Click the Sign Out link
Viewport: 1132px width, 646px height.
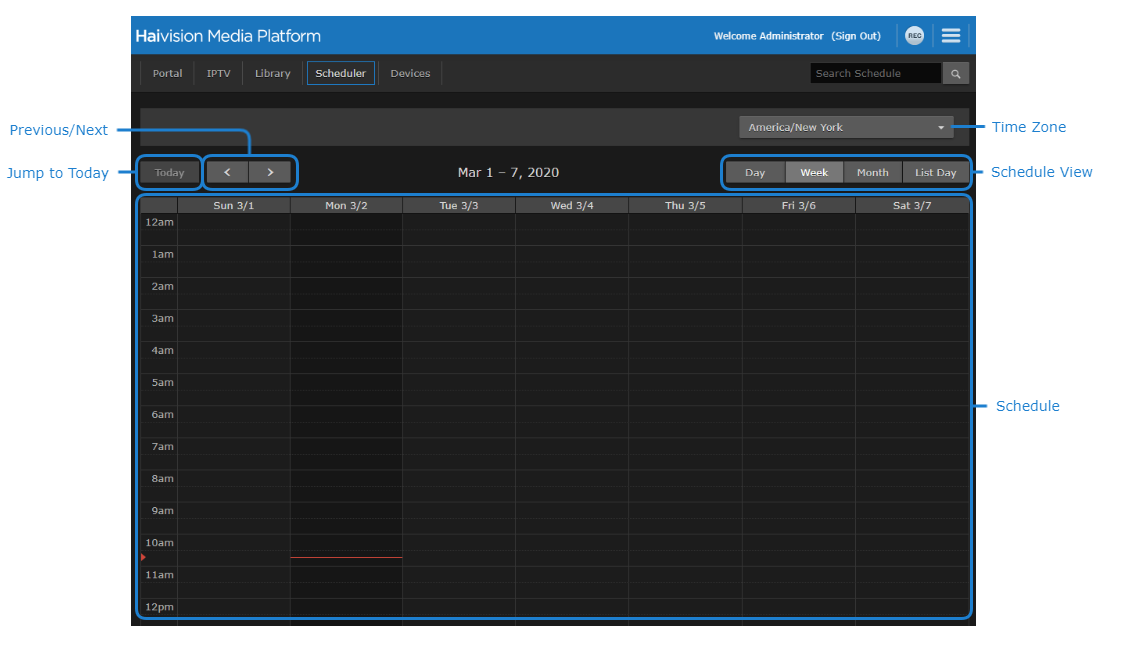pos(856,36)
